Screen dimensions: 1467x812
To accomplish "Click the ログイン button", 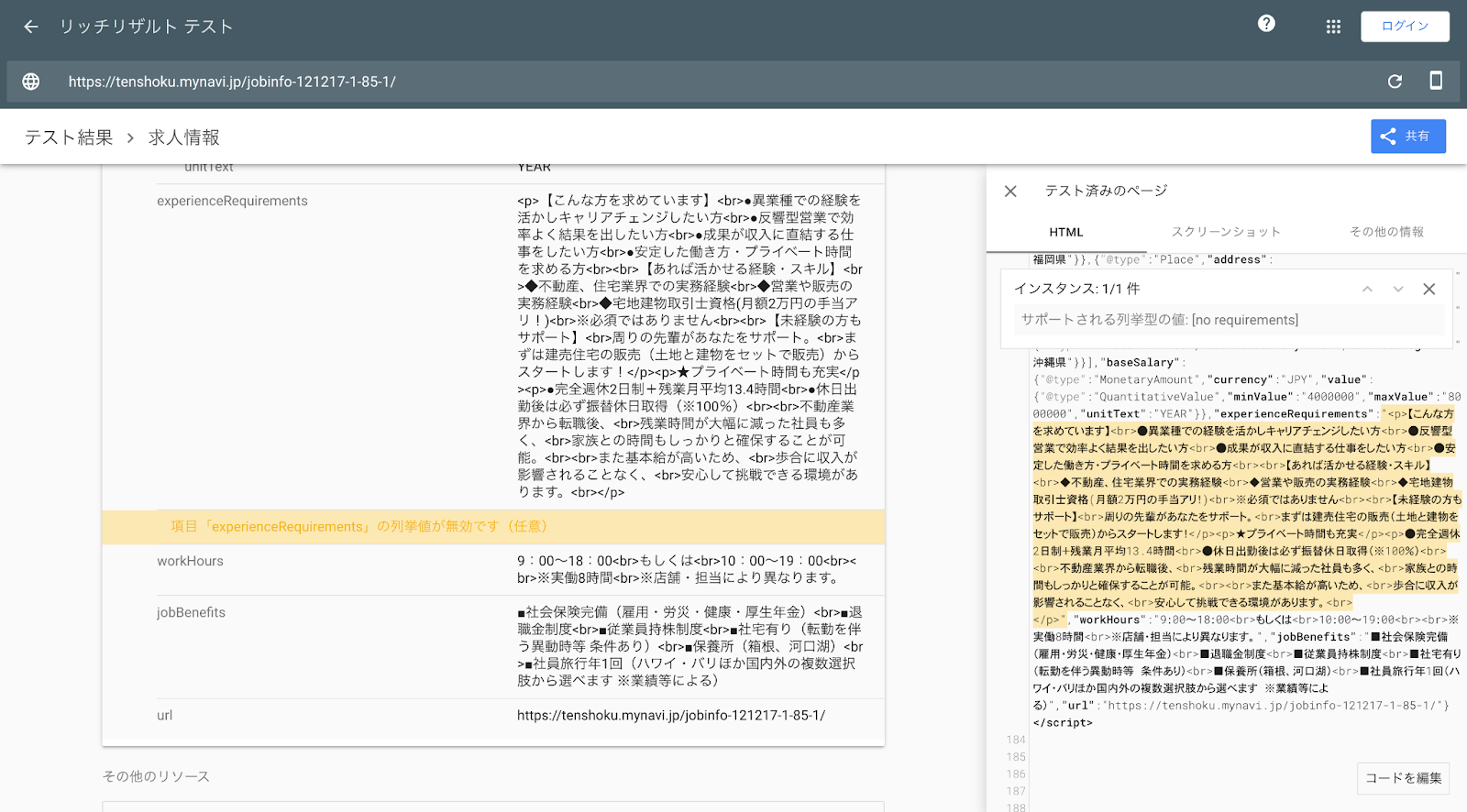I will 1405,27.
